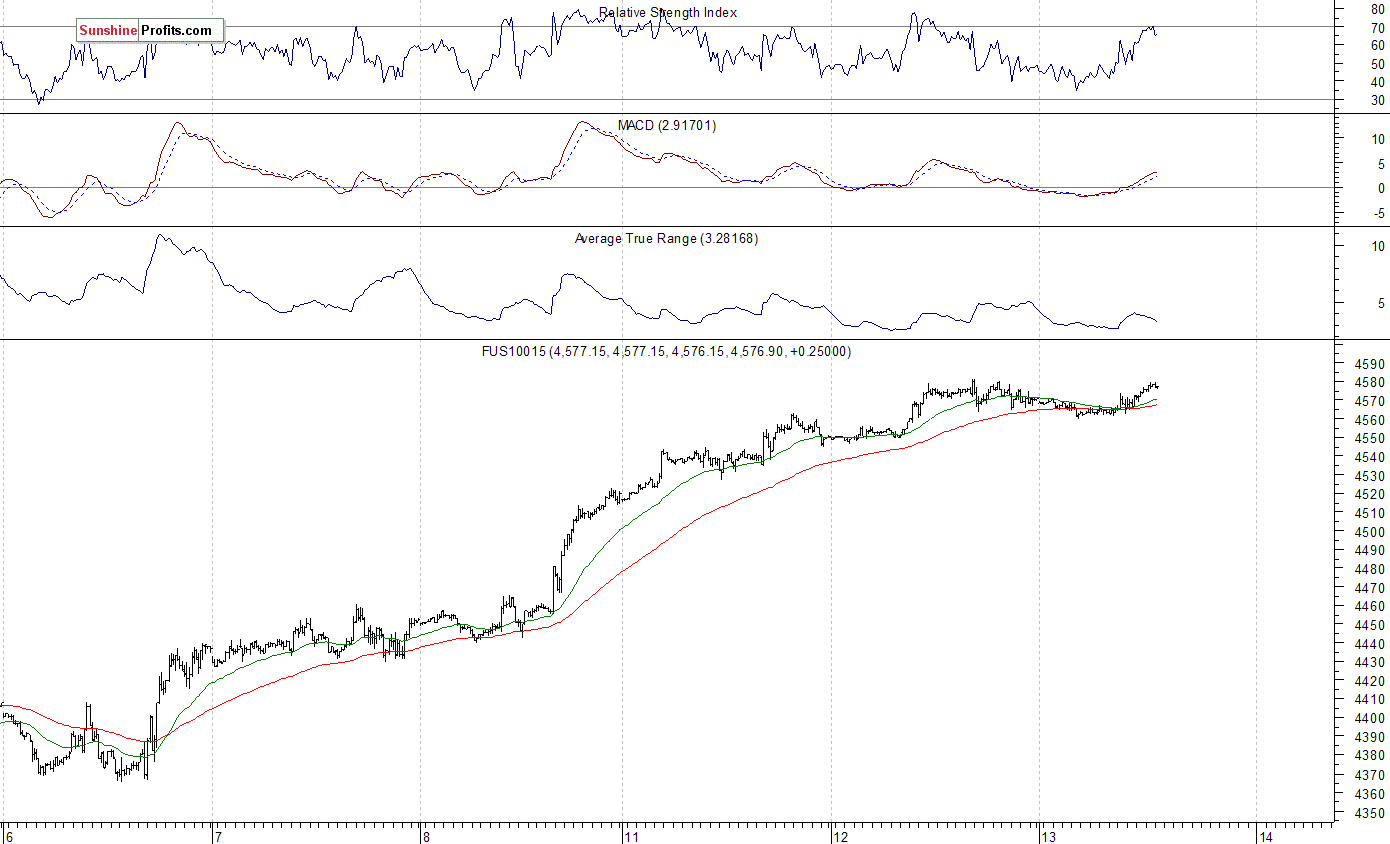
Task: Click the SunshineProfits.com logo
Action: tap(150, 30)
